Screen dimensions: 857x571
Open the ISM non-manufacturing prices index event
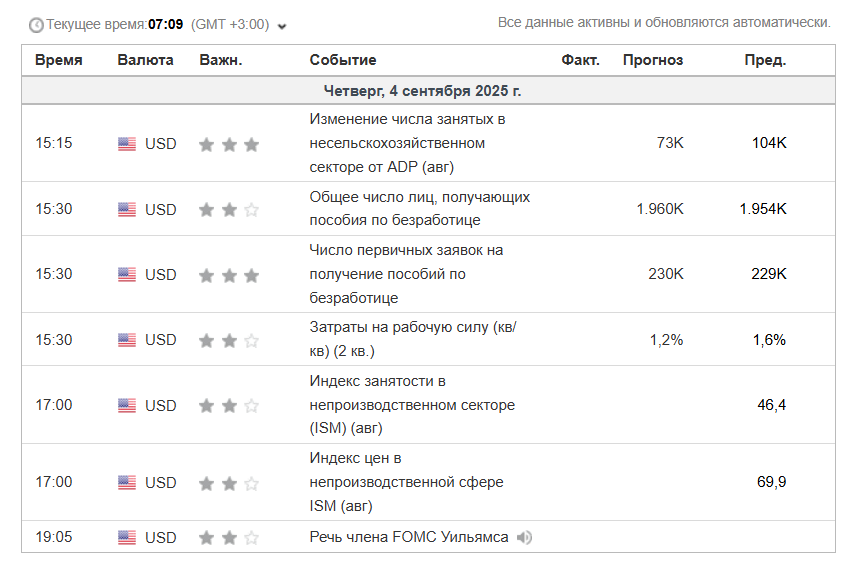406,482
